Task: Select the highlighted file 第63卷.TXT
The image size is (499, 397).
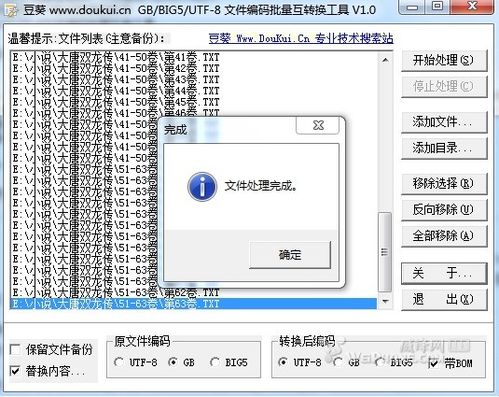Action: click(194, 304)
